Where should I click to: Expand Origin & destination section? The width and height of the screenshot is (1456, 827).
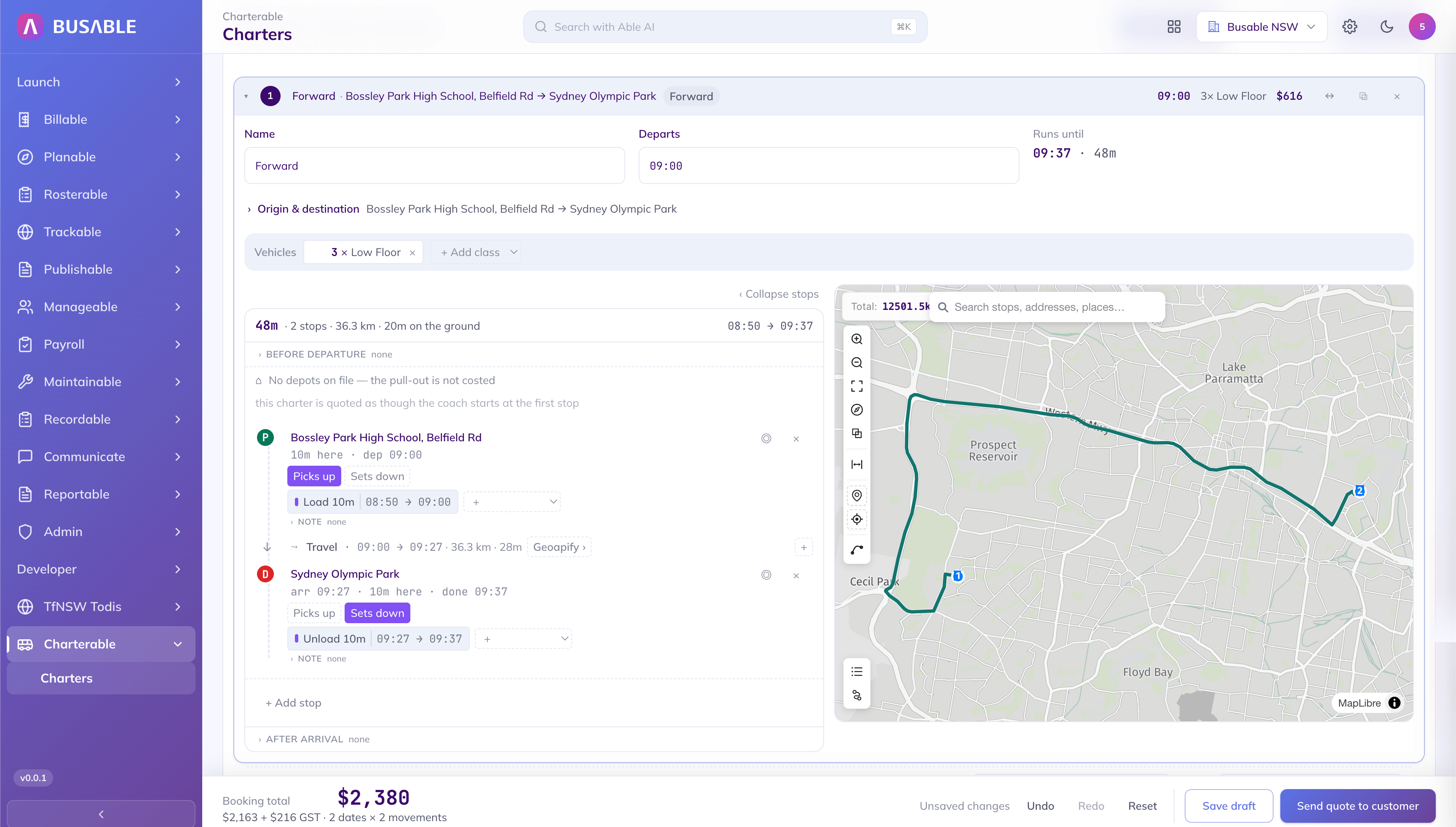pyautogui.click(x=308, y=209)
